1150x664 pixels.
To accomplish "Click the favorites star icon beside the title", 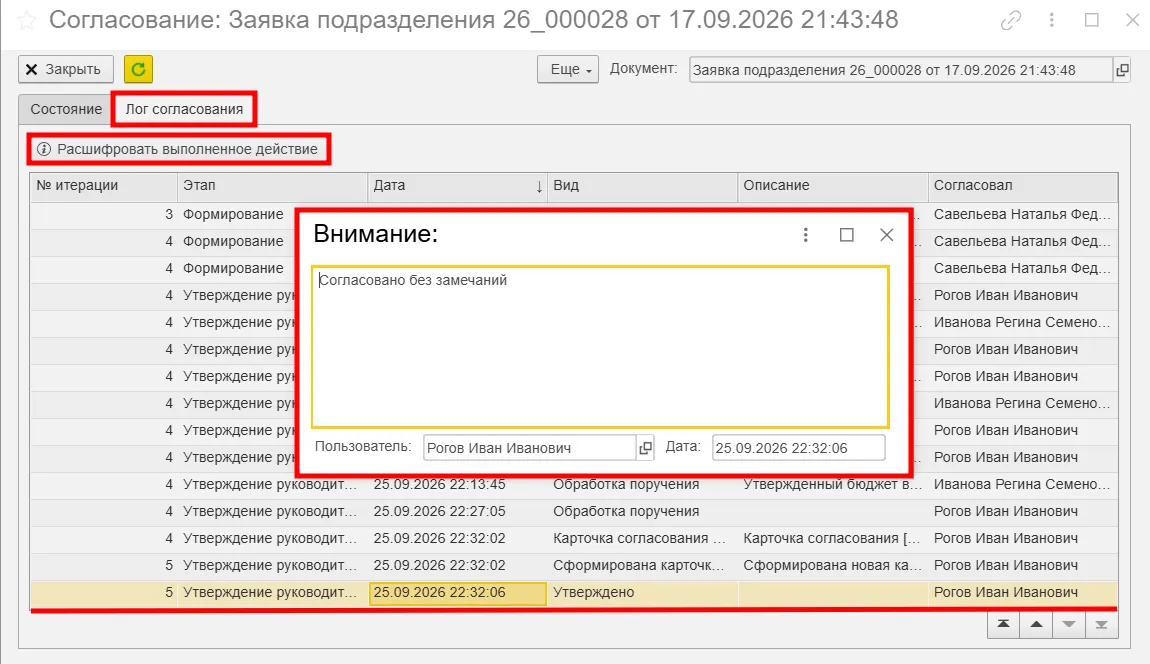I will click(26, 21).
